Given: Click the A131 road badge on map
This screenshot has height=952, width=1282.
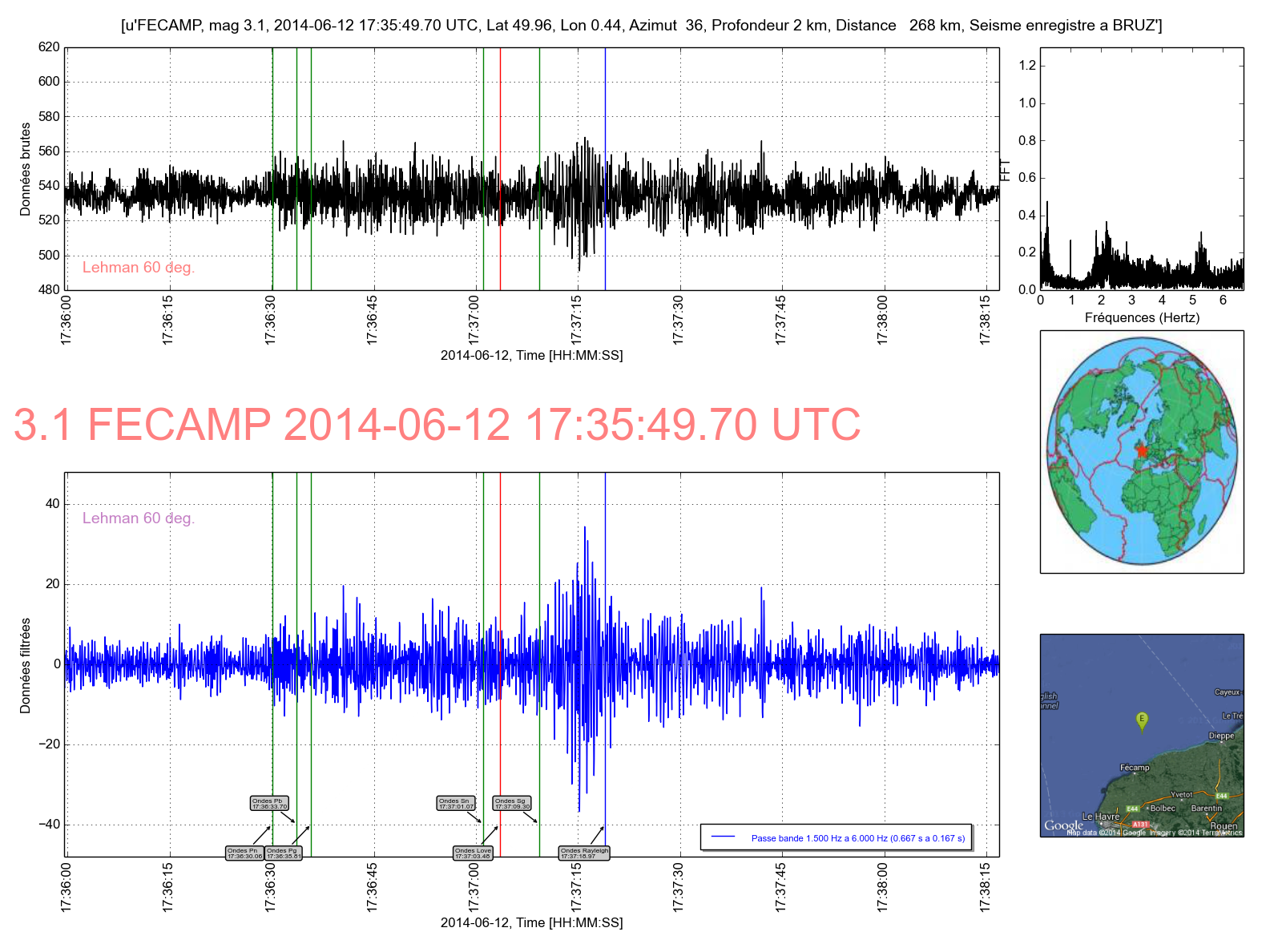Looking at the screenshot, I should tap(1140, 824).
